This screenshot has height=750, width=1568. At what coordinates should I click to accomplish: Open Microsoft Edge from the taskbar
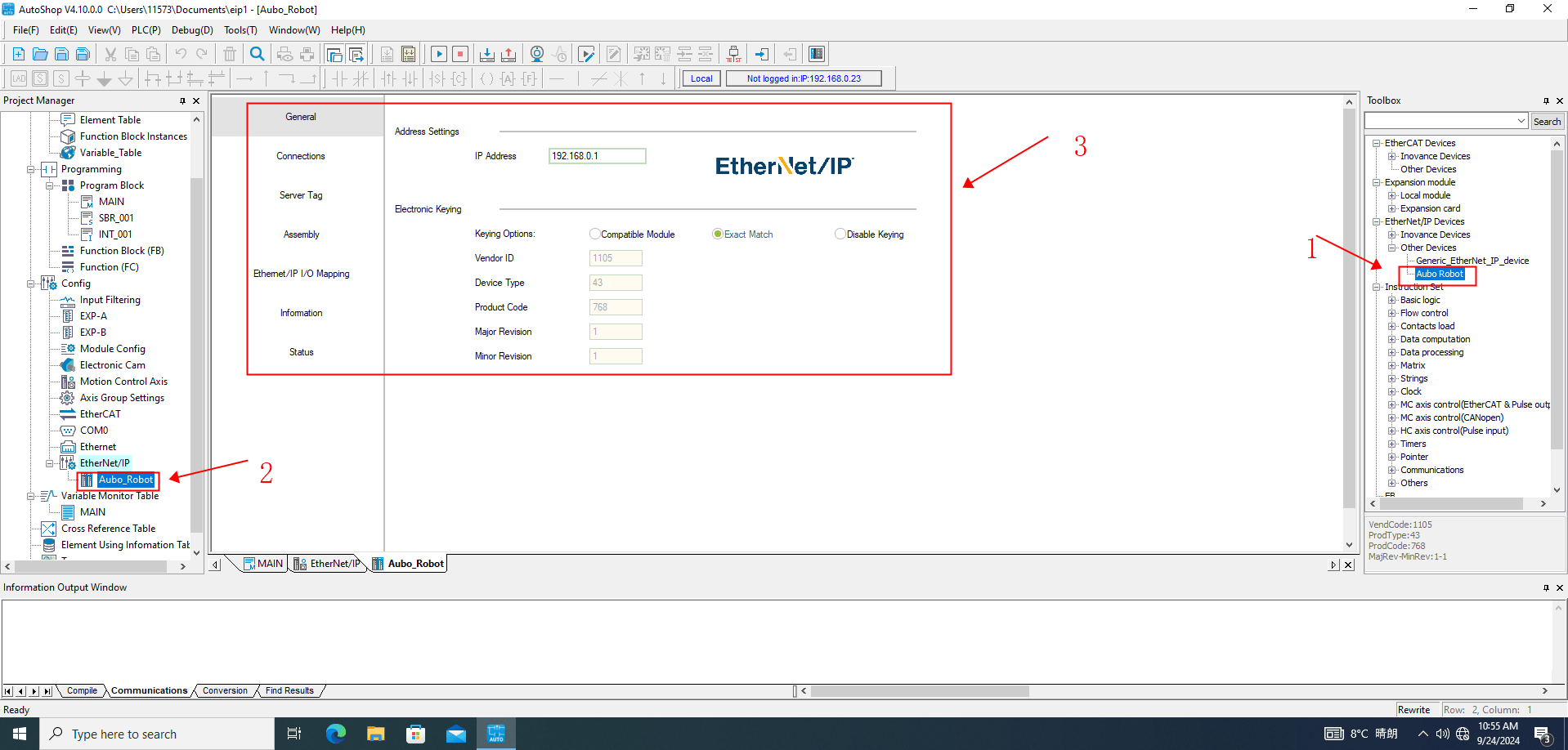coord(336,734)
